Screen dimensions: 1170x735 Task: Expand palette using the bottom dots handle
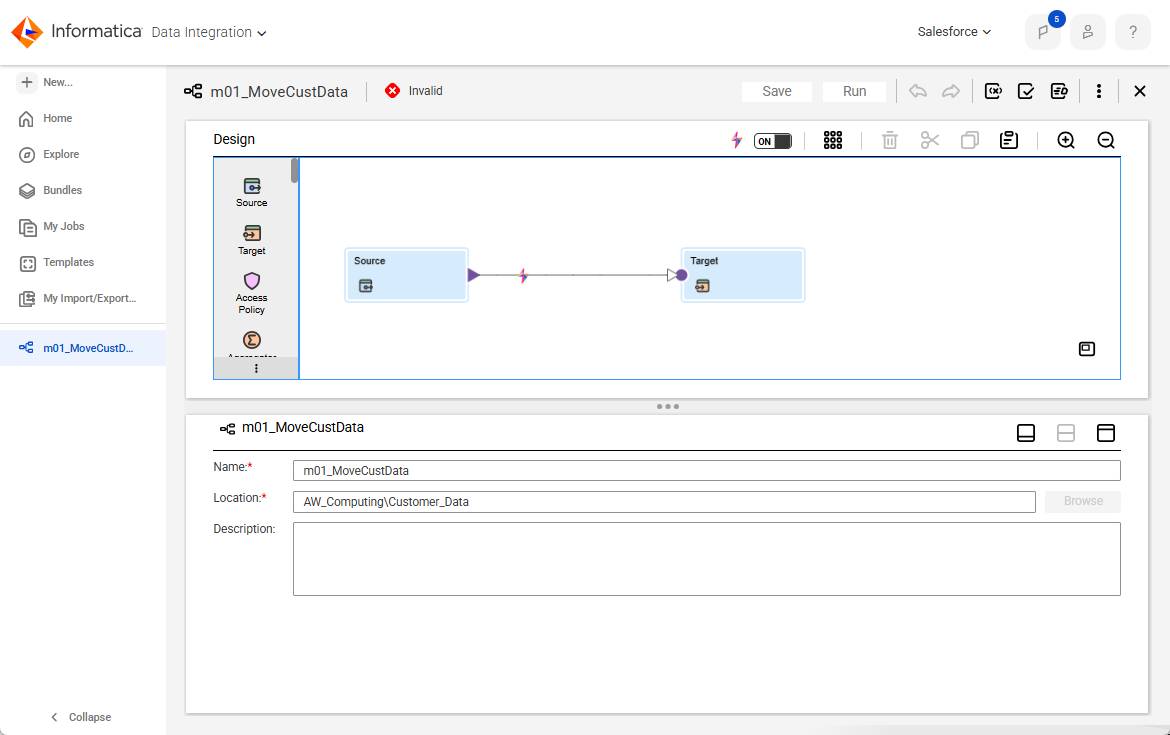click(x=256, y=369)
